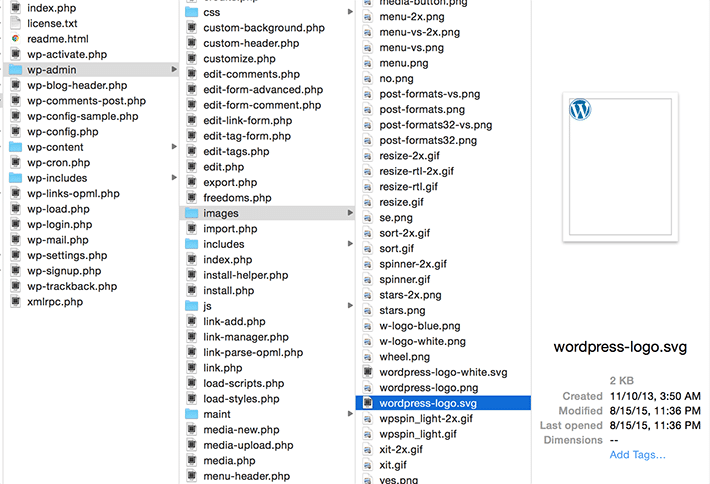
Task: Click the selected wordpress-logo.svg file icon
Action: [x=368, y=403]
